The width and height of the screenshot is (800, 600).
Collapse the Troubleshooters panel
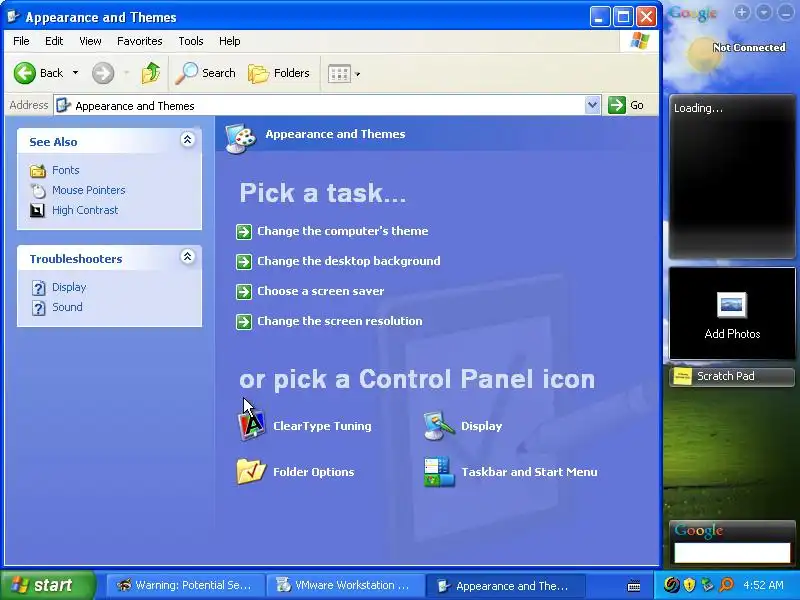coord(187,257)
